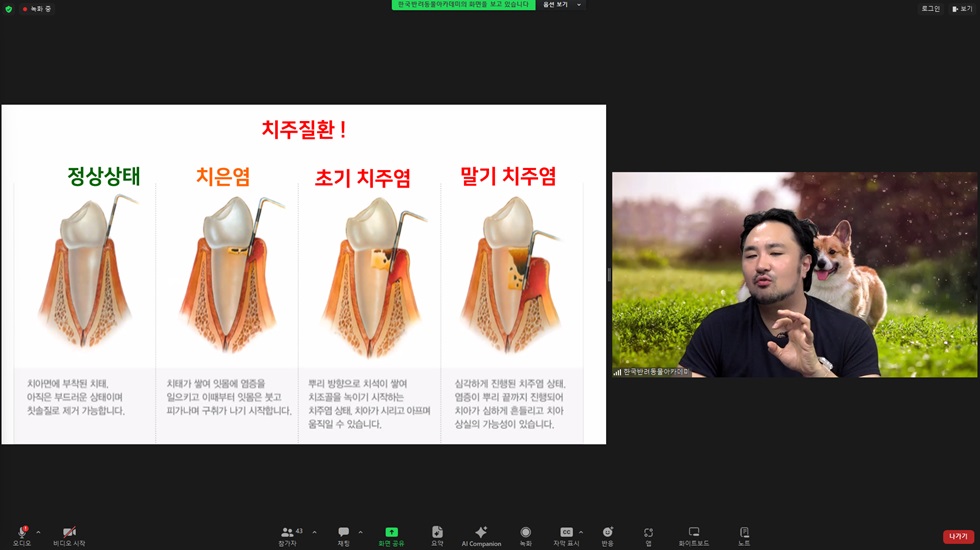Click the healthy tooth illustration under 정상상태

click(86, 271)
